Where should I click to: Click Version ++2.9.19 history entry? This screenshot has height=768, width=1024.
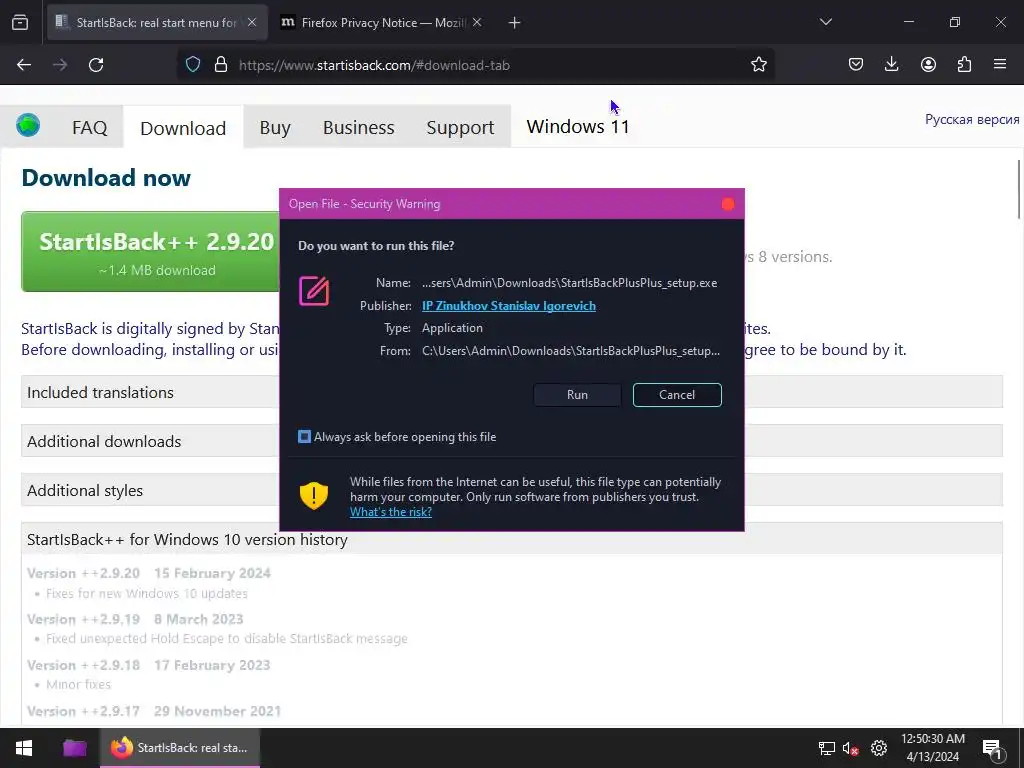[135, 619]
